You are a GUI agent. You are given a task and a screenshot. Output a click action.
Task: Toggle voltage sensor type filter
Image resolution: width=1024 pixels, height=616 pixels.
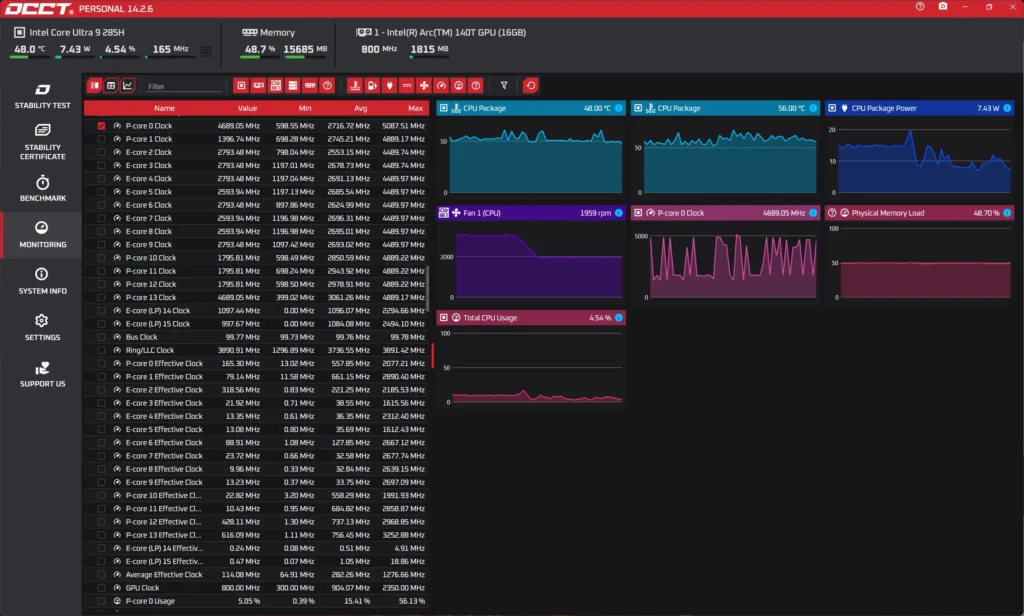click(x=372, y=86)
